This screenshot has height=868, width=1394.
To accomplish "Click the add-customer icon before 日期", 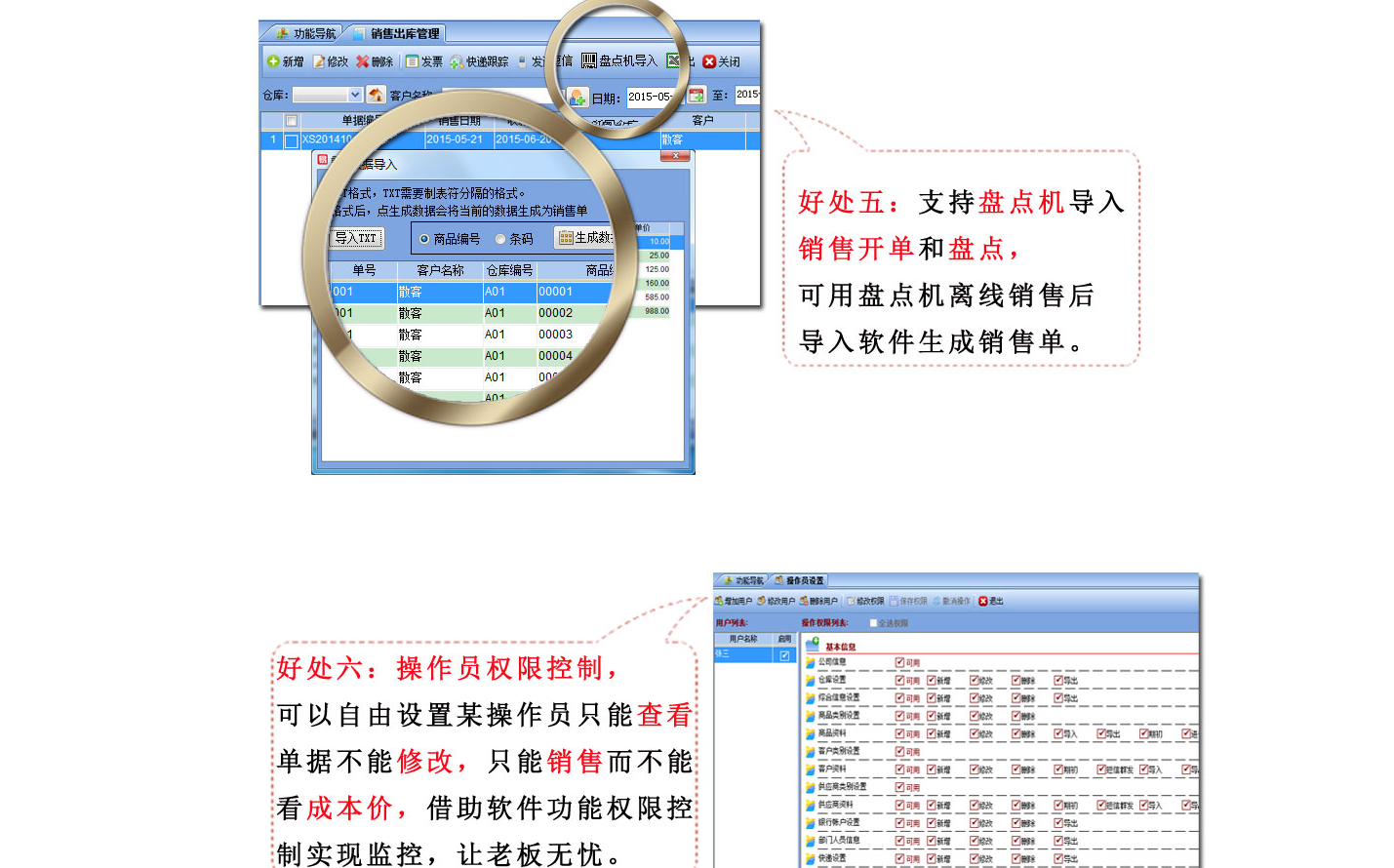I will pyautogui.click(x=578, y=98).
